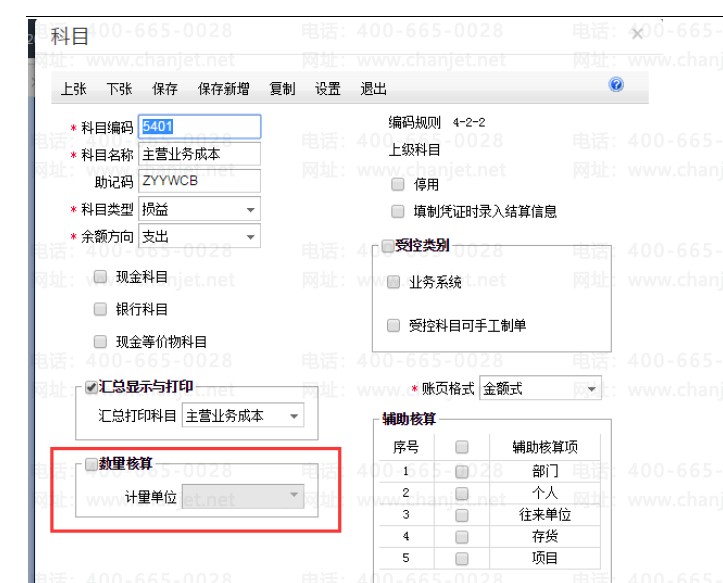Click 保存新增 in the toolbar

click(x=224, y=89)
